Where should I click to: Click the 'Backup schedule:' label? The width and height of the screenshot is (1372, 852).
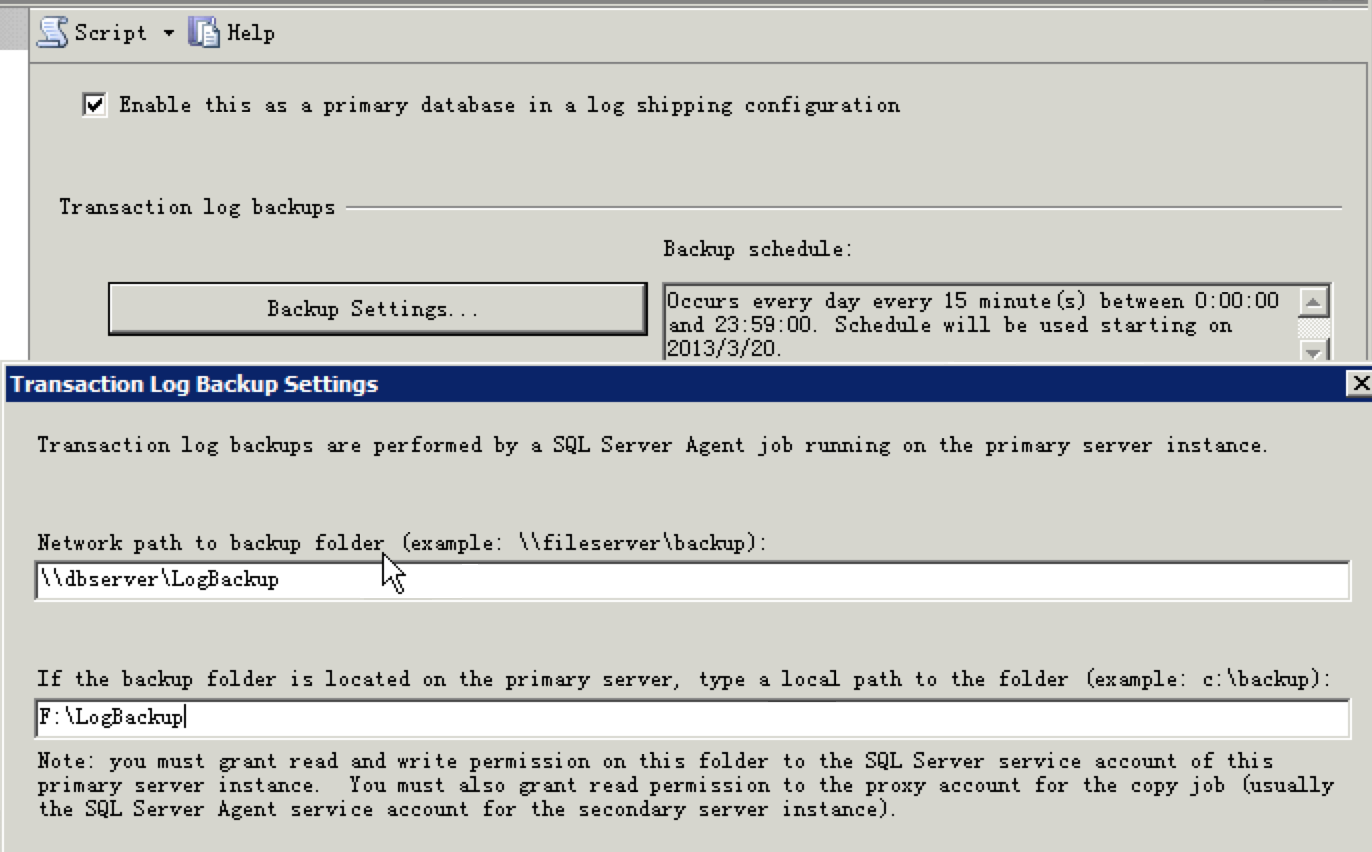[757, 249]
